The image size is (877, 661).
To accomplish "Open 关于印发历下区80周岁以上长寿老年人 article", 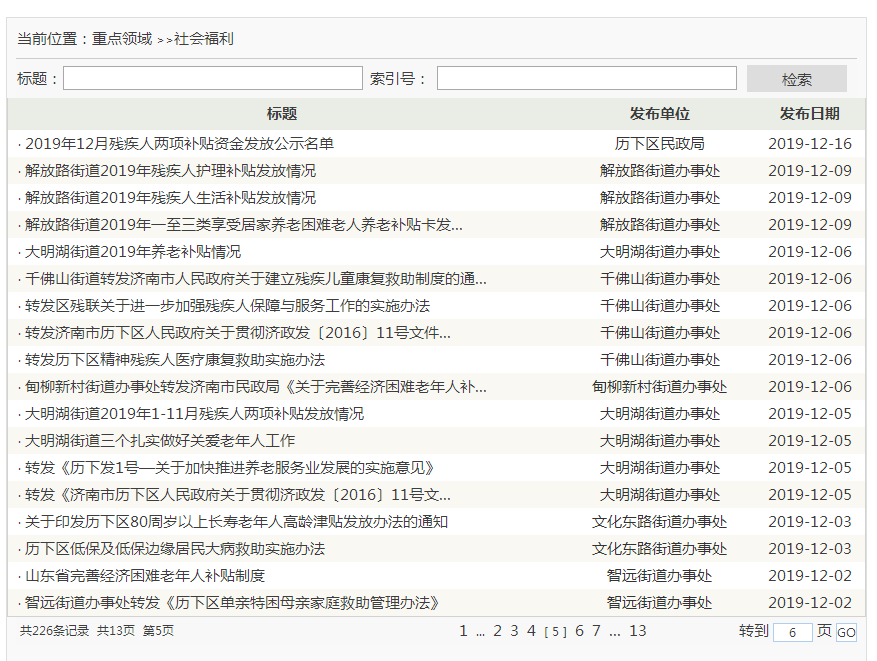I will click(x=236, y=522).
